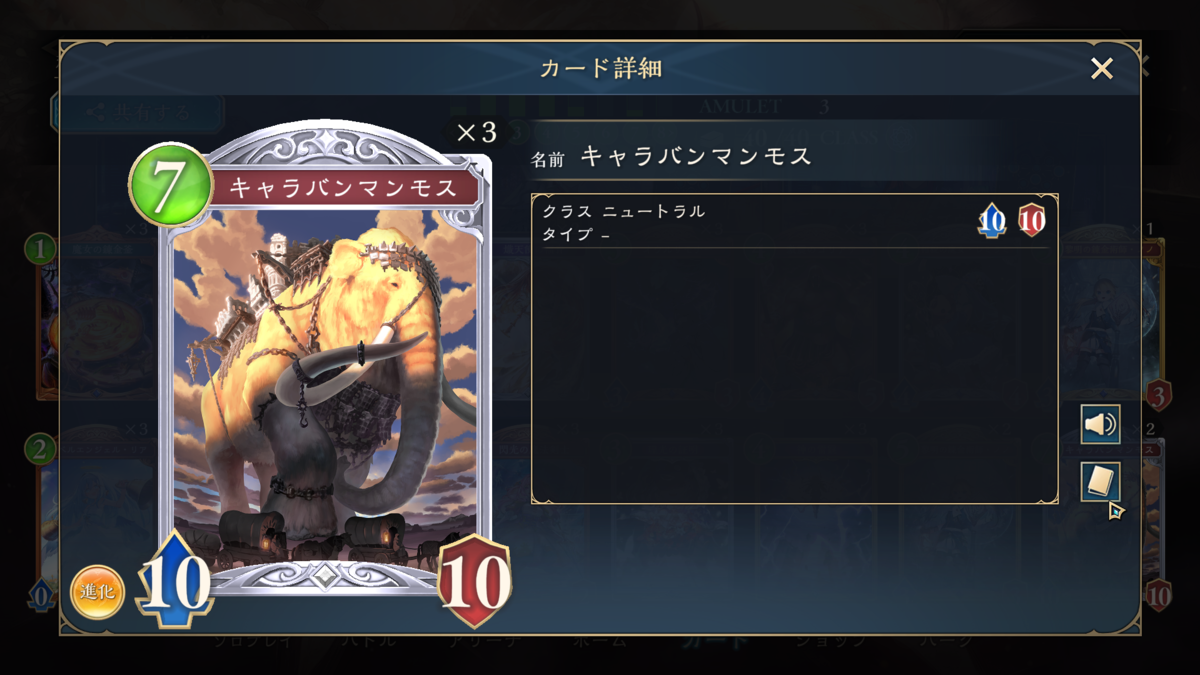Image resolution: width=1200 pixels, height=675 pixels.
Task: Click the カード詳細 title bar
Action: click(x=600, y=68)
